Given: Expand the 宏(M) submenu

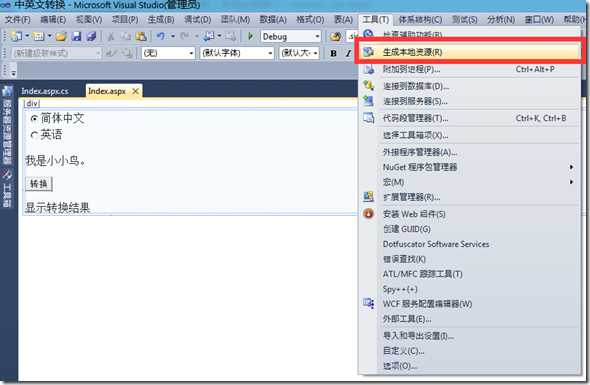Looking at the screenshot, I should pyautogui.click(x=571, y=182).
